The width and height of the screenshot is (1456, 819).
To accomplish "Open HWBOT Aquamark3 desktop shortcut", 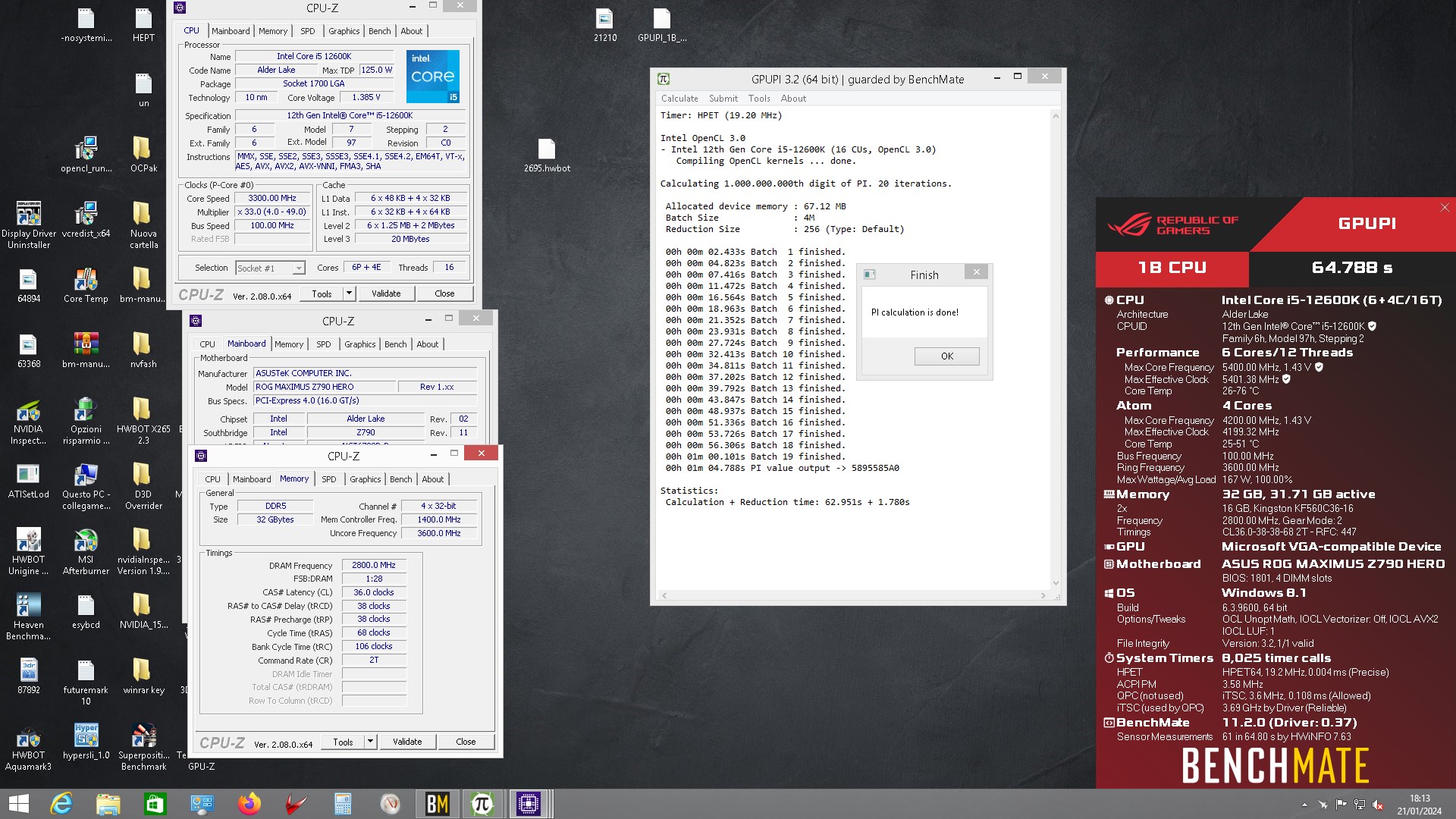I will 29,748.
